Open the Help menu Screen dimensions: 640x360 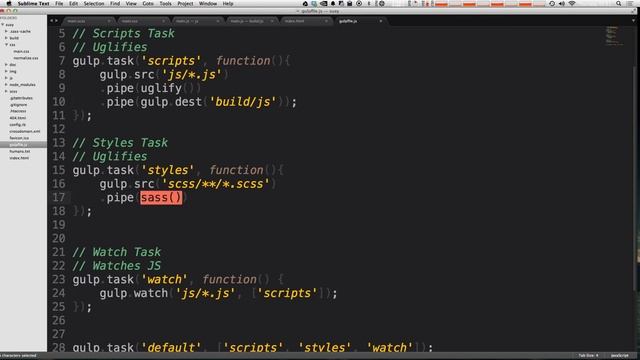click(x=228, y=4)
